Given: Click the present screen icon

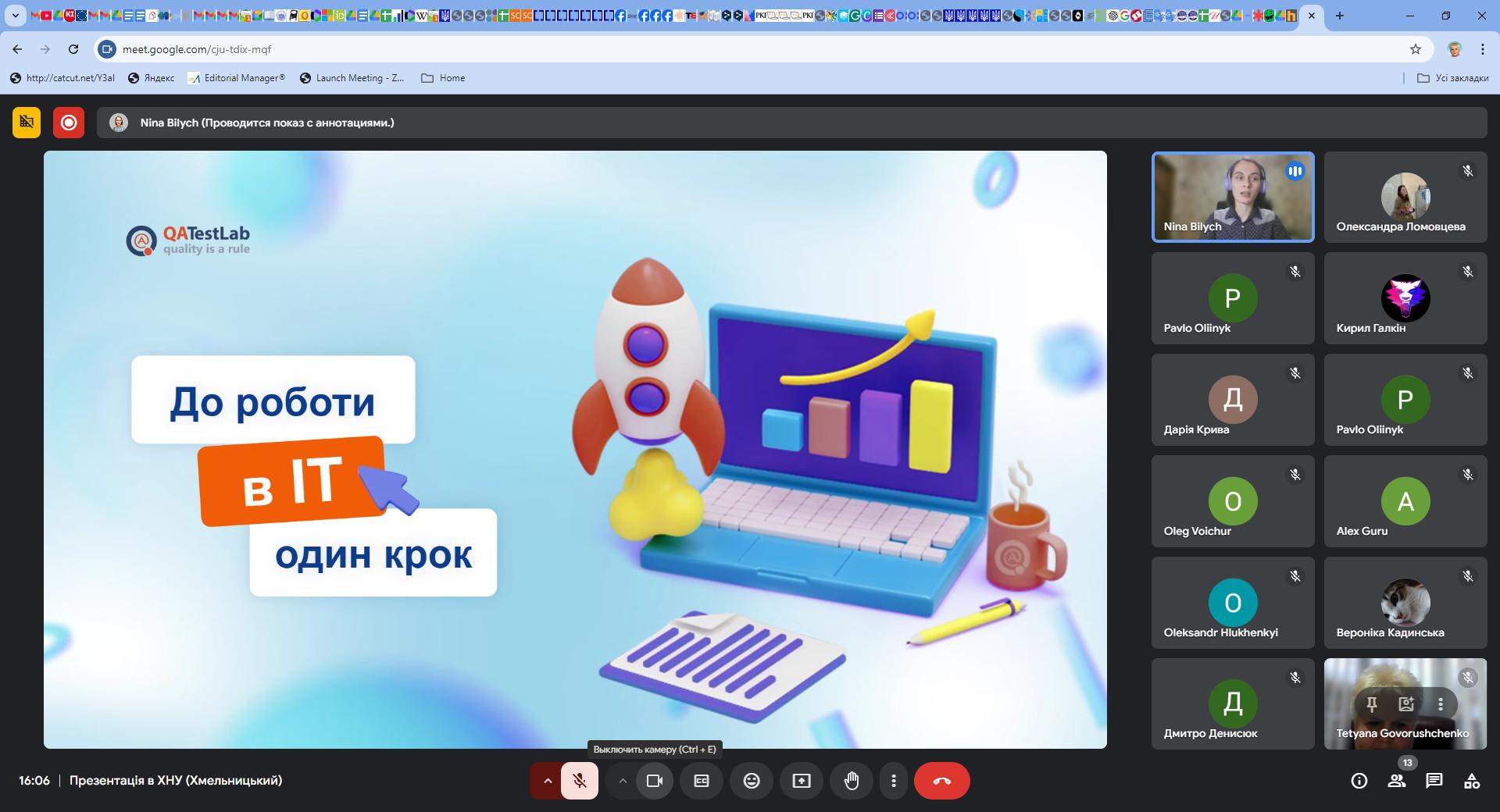Looking at the screenshot, I should tap(802, 781).
